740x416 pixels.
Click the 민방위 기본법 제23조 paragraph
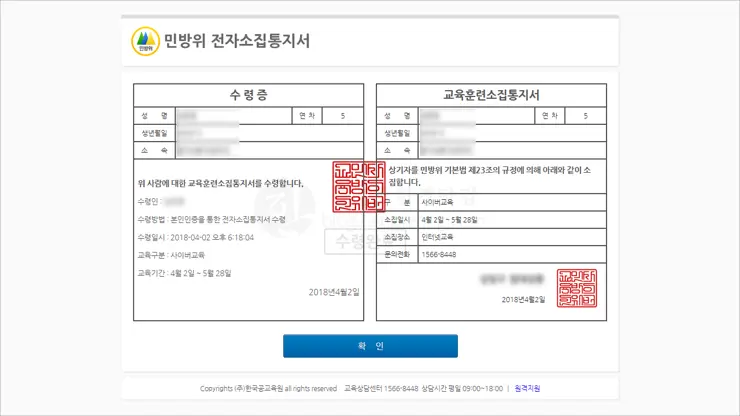coord(489,176)
